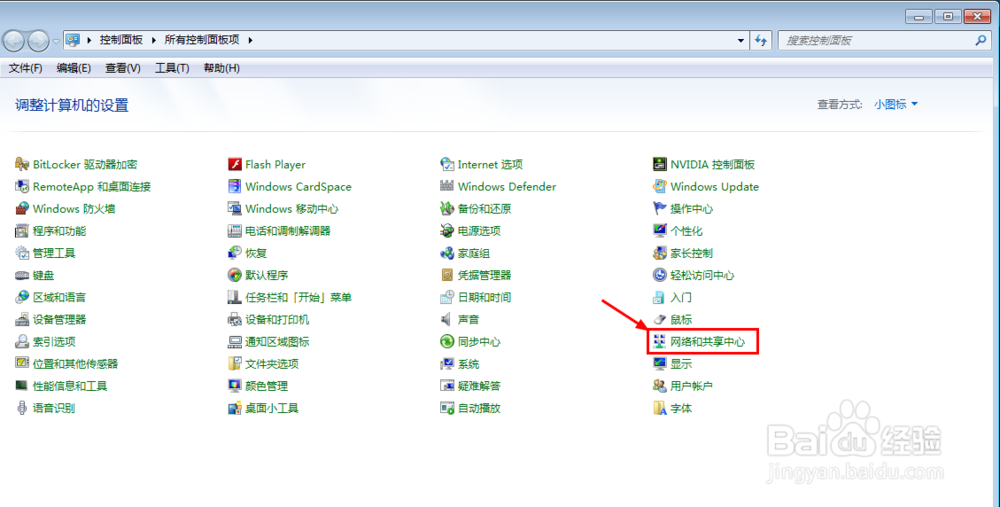Open the 日期和时间 item
The image size is (1000, 507).
coord(485,297)
